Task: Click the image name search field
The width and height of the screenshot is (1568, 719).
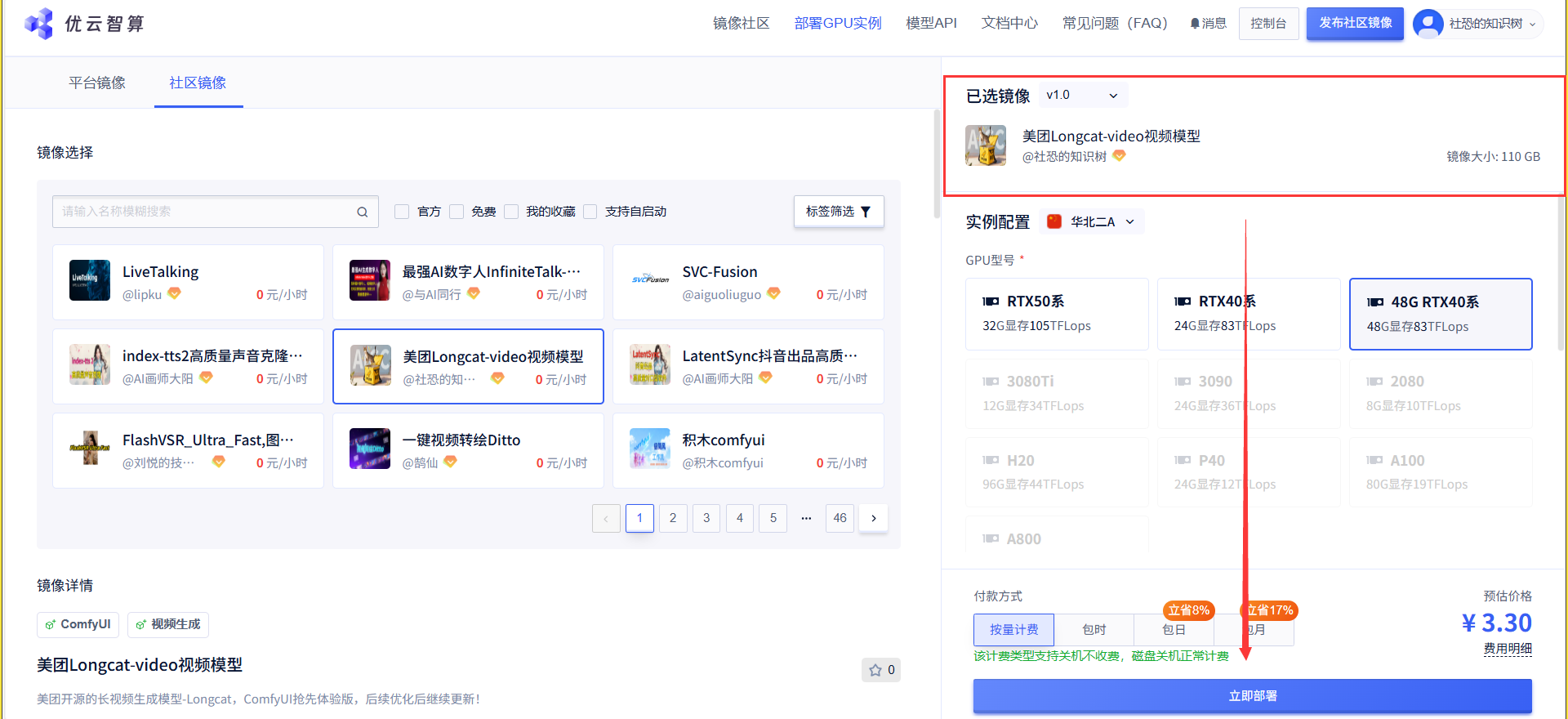Action: coord(204,212)
